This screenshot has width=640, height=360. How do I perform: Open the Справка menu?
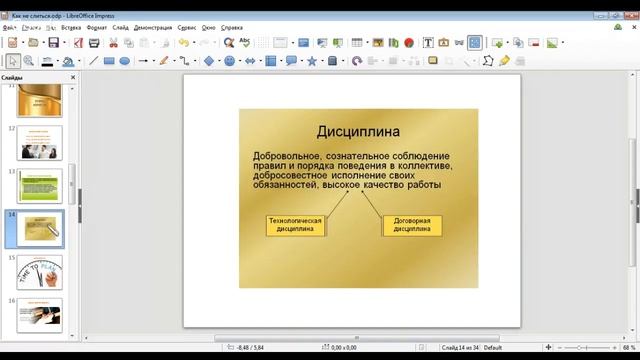(x=232, y=28)
